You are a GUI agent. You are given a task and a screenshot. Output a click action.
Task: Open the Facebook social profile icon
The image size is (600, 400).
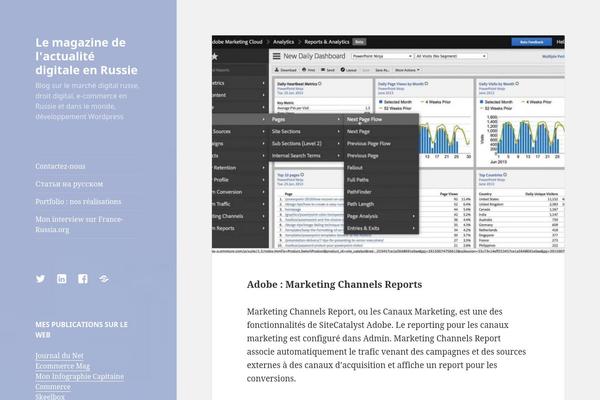click(x=83, y=279)
